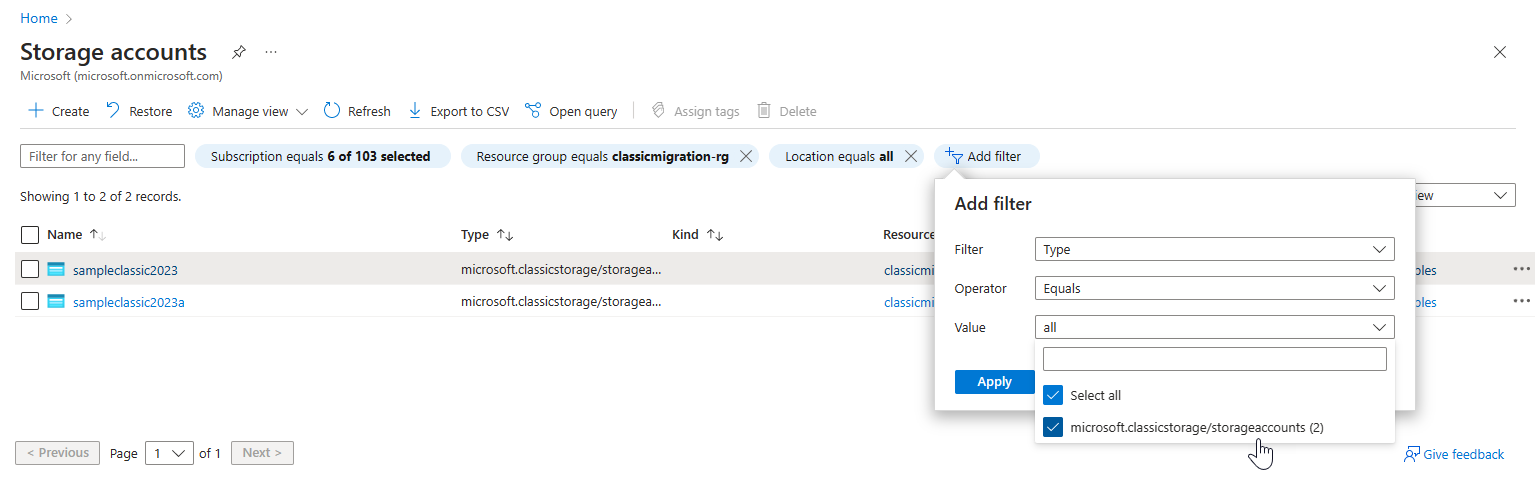
Task: Uncheck microsoft.classicstorage/storageaccounts option
Action: (1053, 427)
